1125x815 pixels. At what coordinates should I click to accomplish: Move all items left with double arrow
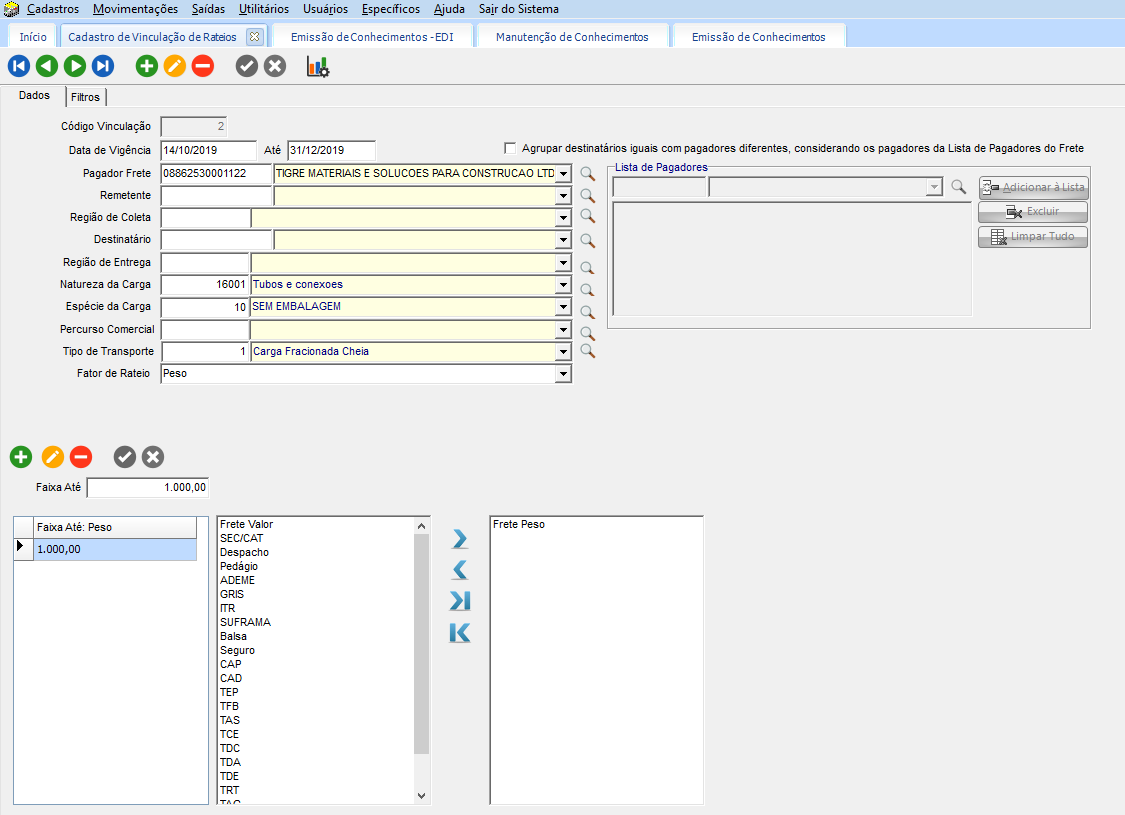tap(460, 633)
